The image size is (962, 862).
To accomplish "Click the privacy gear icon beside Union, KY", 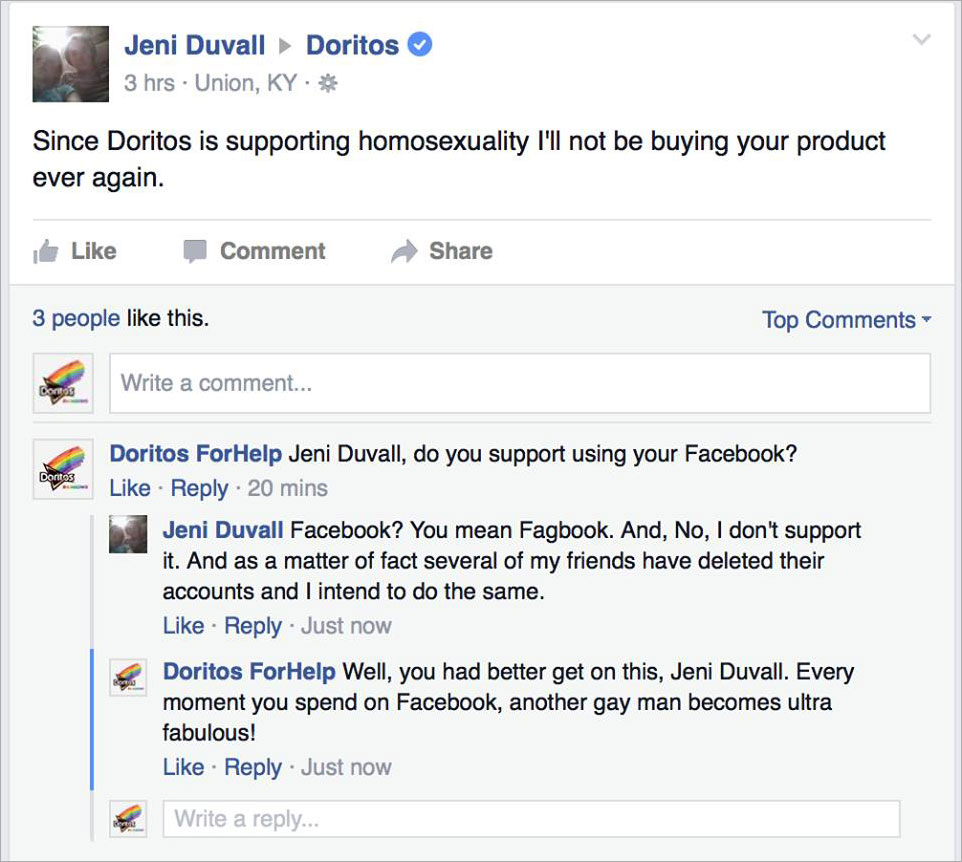I will point(327,84).
